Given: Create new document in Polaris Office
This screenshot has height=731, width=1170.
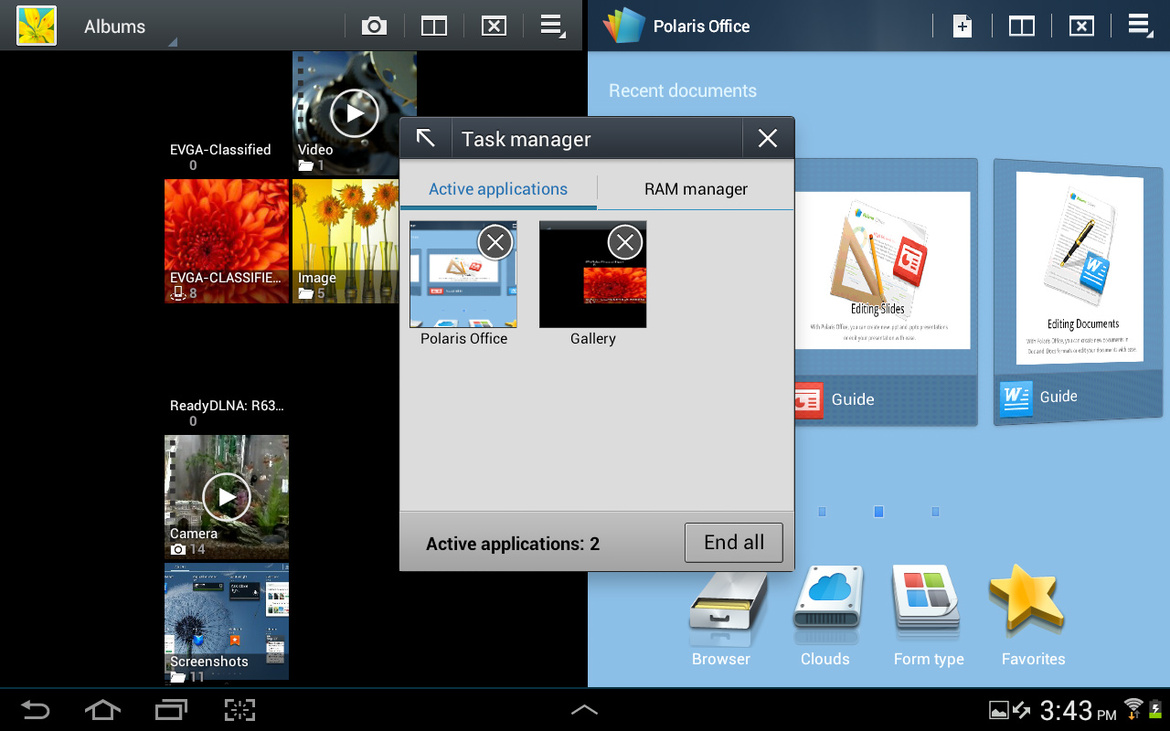Looking at the screenshot, I should 962,26.
